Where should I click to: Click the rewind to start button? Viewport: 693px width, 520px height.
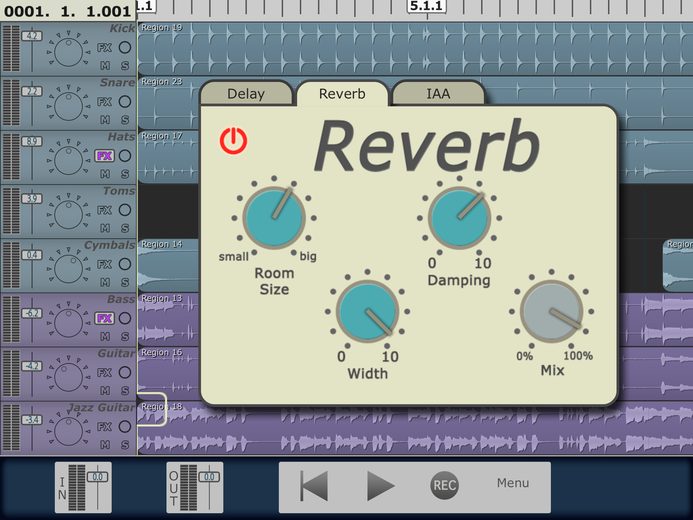click(x=313, y=486)
